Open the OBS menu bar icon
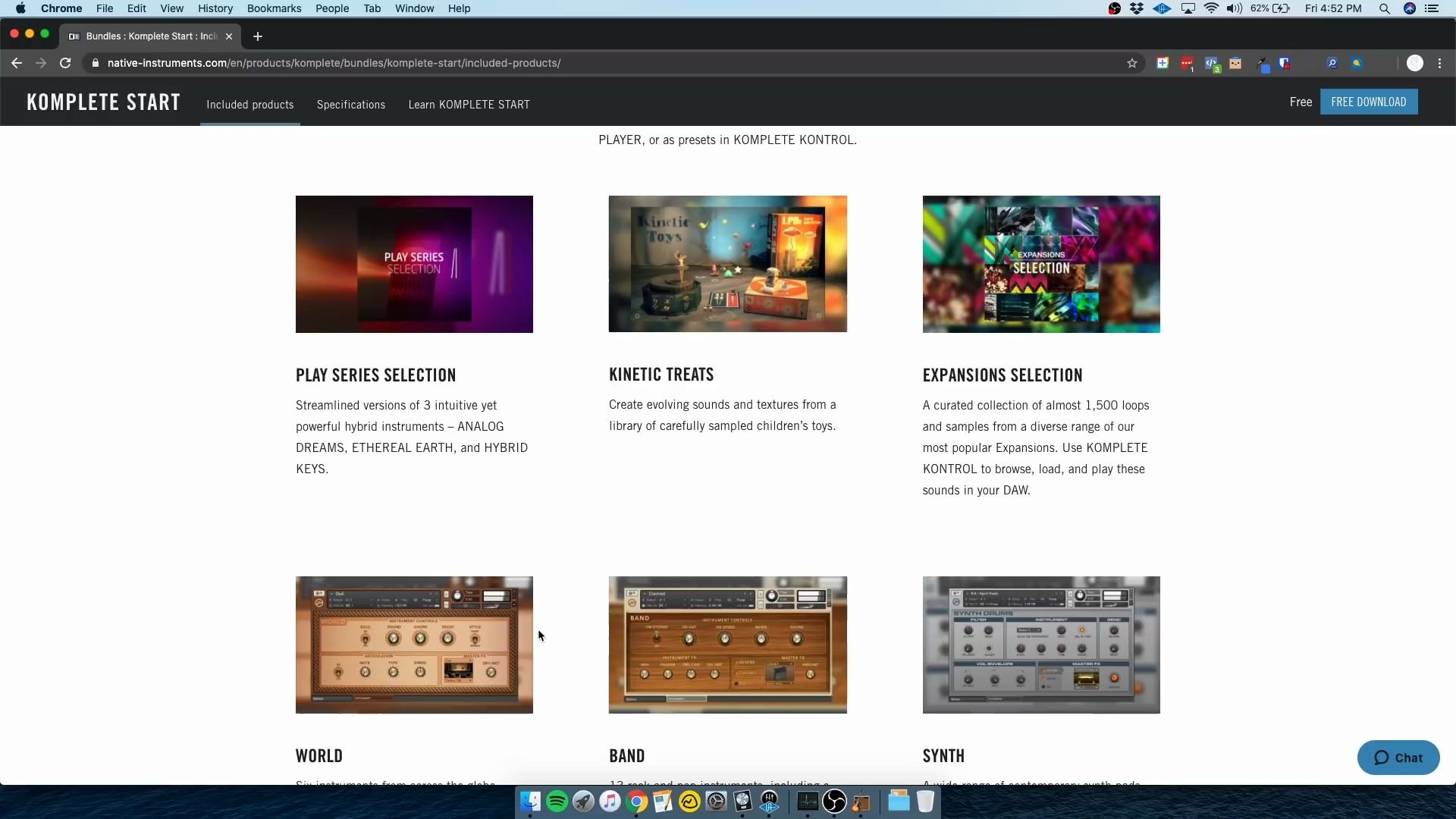 click(1115, 8)
